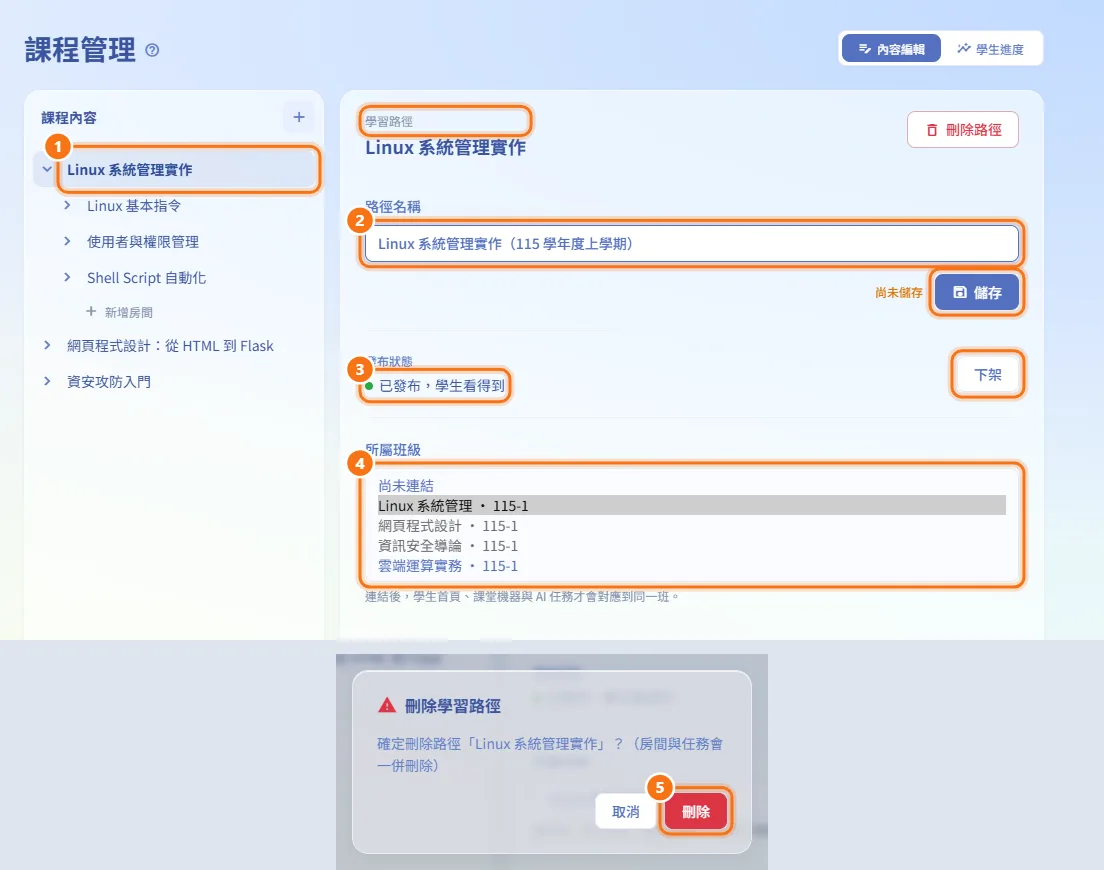Add new course content with plus icon

tap(299, 117)
